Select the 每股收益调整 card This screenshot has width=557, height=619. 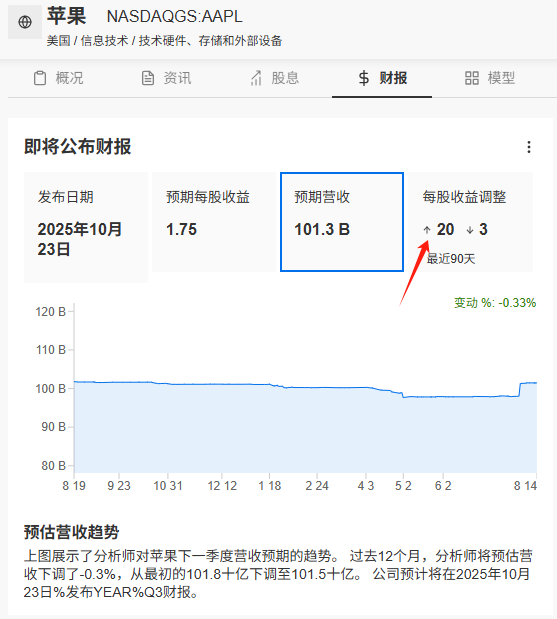point(470,222)
